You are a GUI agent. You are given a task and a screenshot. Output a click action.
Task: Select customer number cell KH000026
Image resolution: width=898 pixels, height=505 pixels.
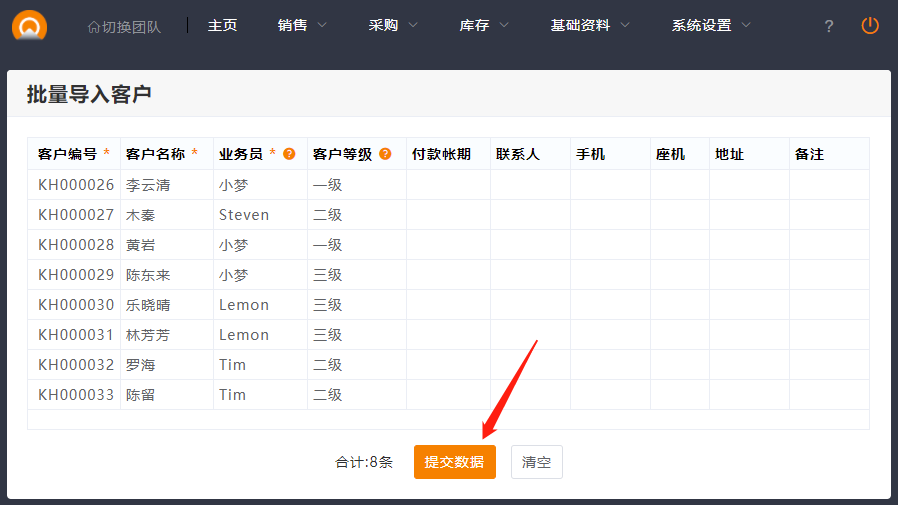tap(76, 185)
